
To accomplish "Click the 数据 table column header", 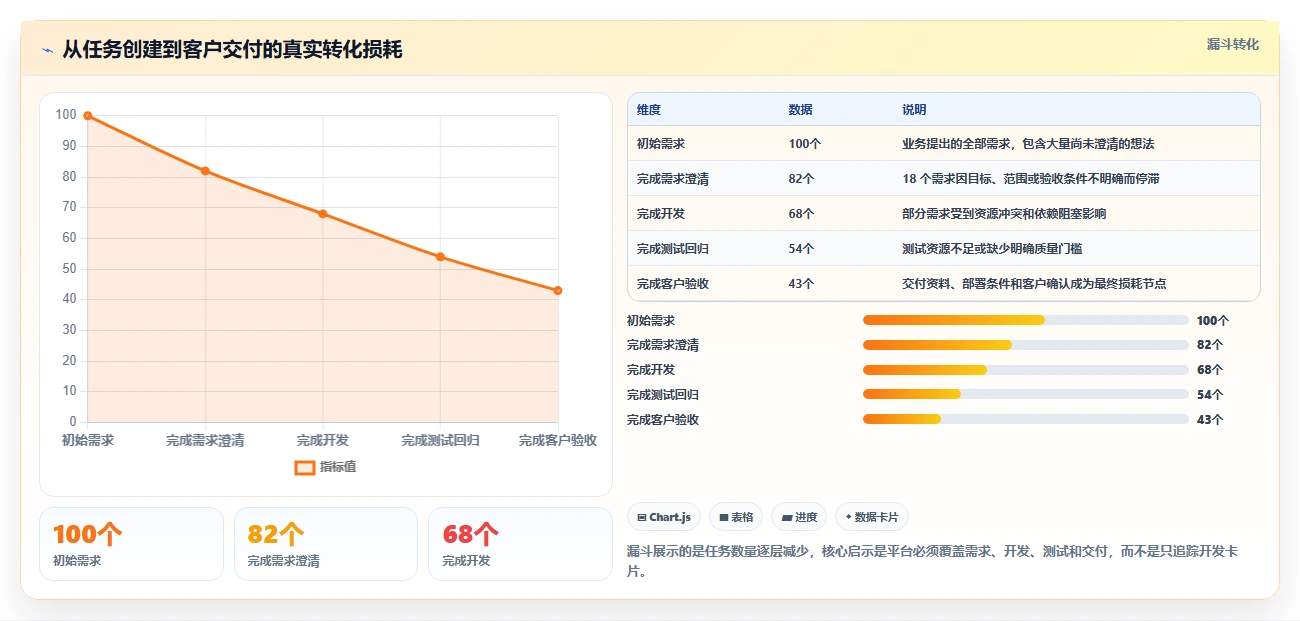I will (x=800, y=110).
